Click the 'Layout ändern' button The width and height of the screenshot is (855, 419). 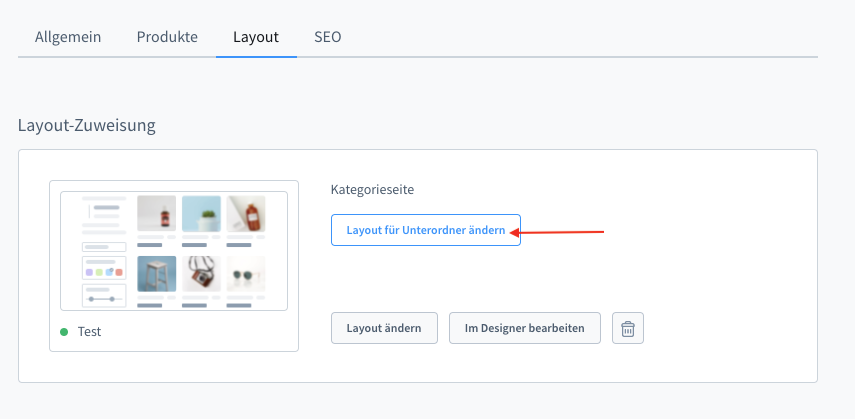coord(384,328)
